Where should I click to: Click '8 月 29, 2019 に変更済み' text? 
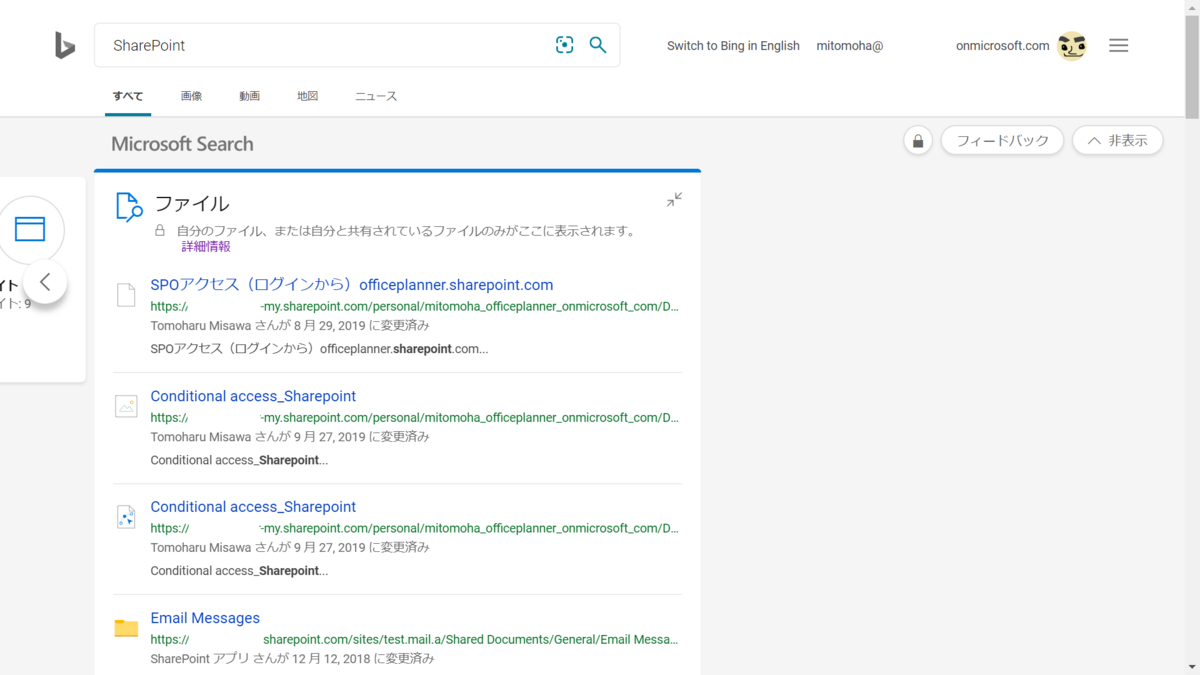(x=361, y=326)
